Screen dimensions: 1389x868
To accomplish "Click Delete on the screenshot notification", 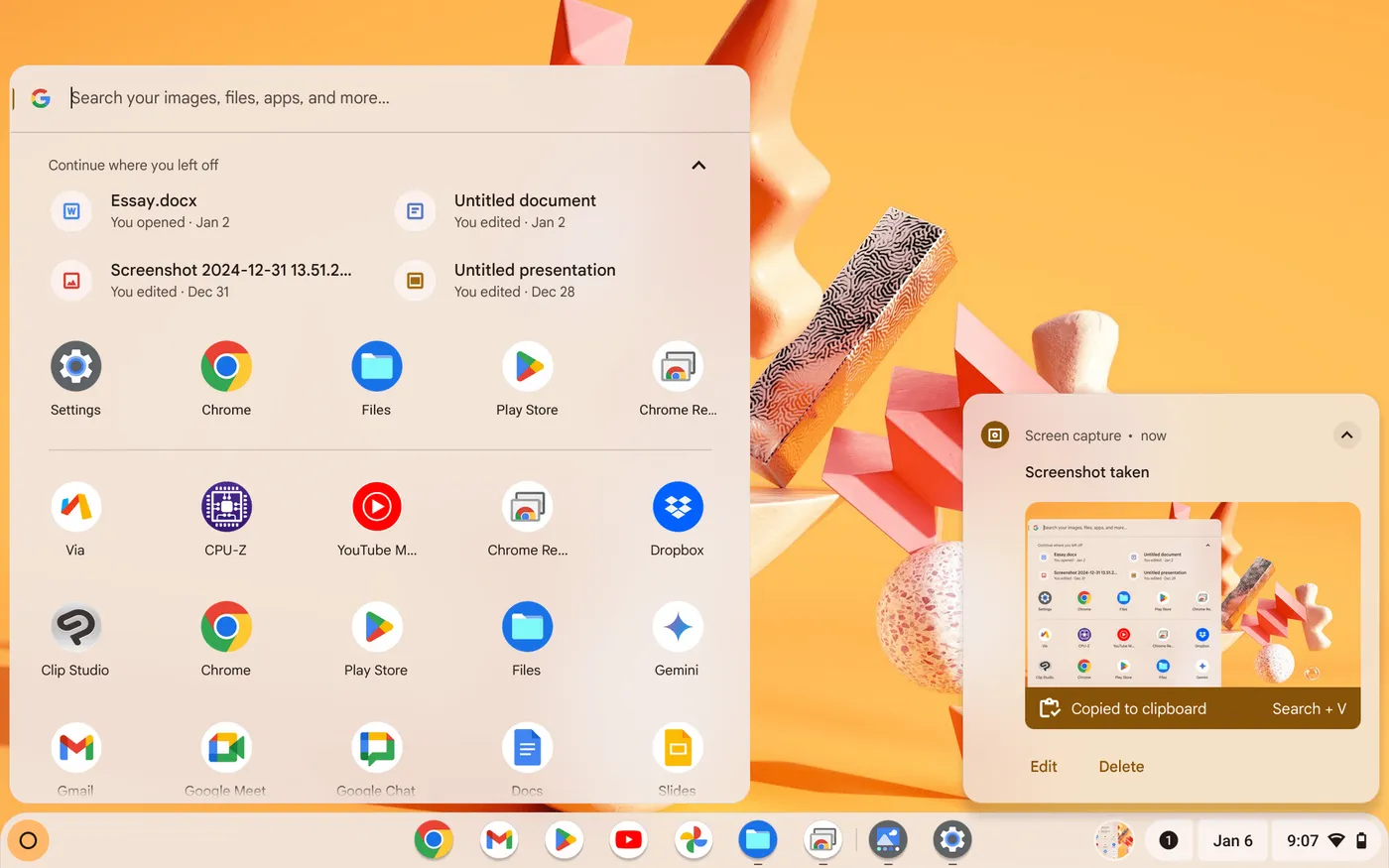I will click(x=1121, y=766).
